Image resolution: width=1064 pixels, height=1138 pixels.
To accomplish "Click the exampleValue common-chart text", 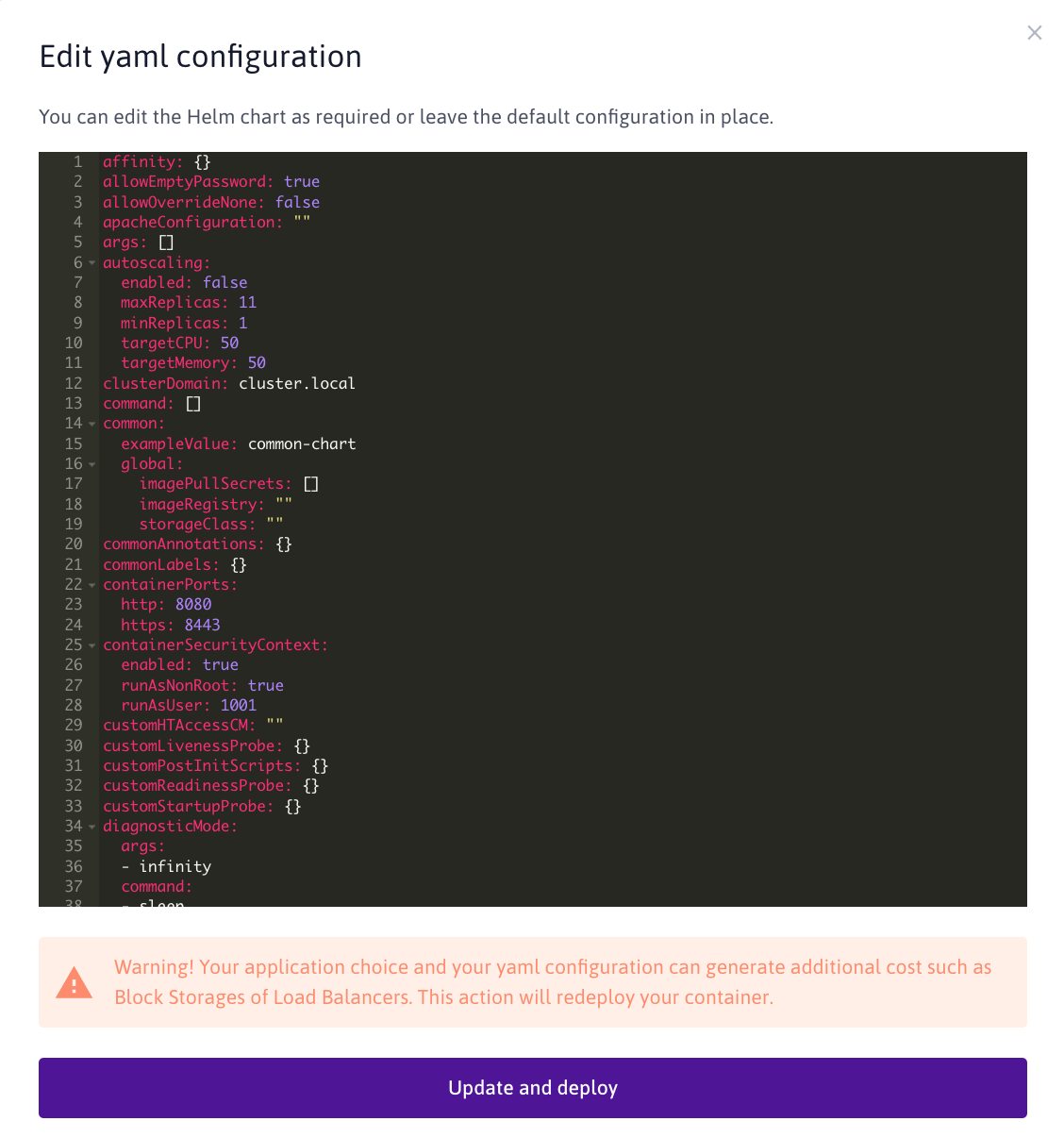I will tap(302, 444).
